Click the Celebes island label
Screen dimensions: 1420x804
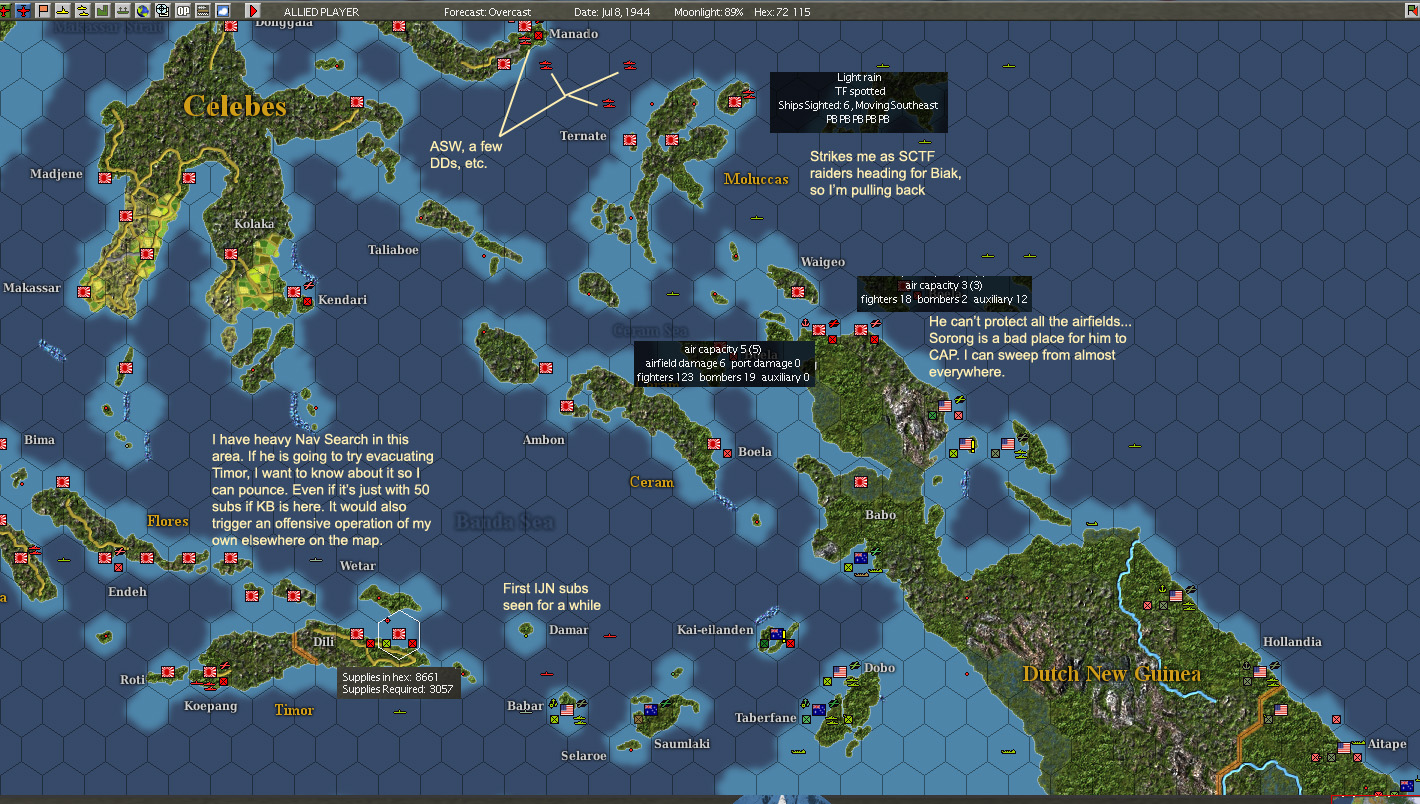(x=234, y=106)
